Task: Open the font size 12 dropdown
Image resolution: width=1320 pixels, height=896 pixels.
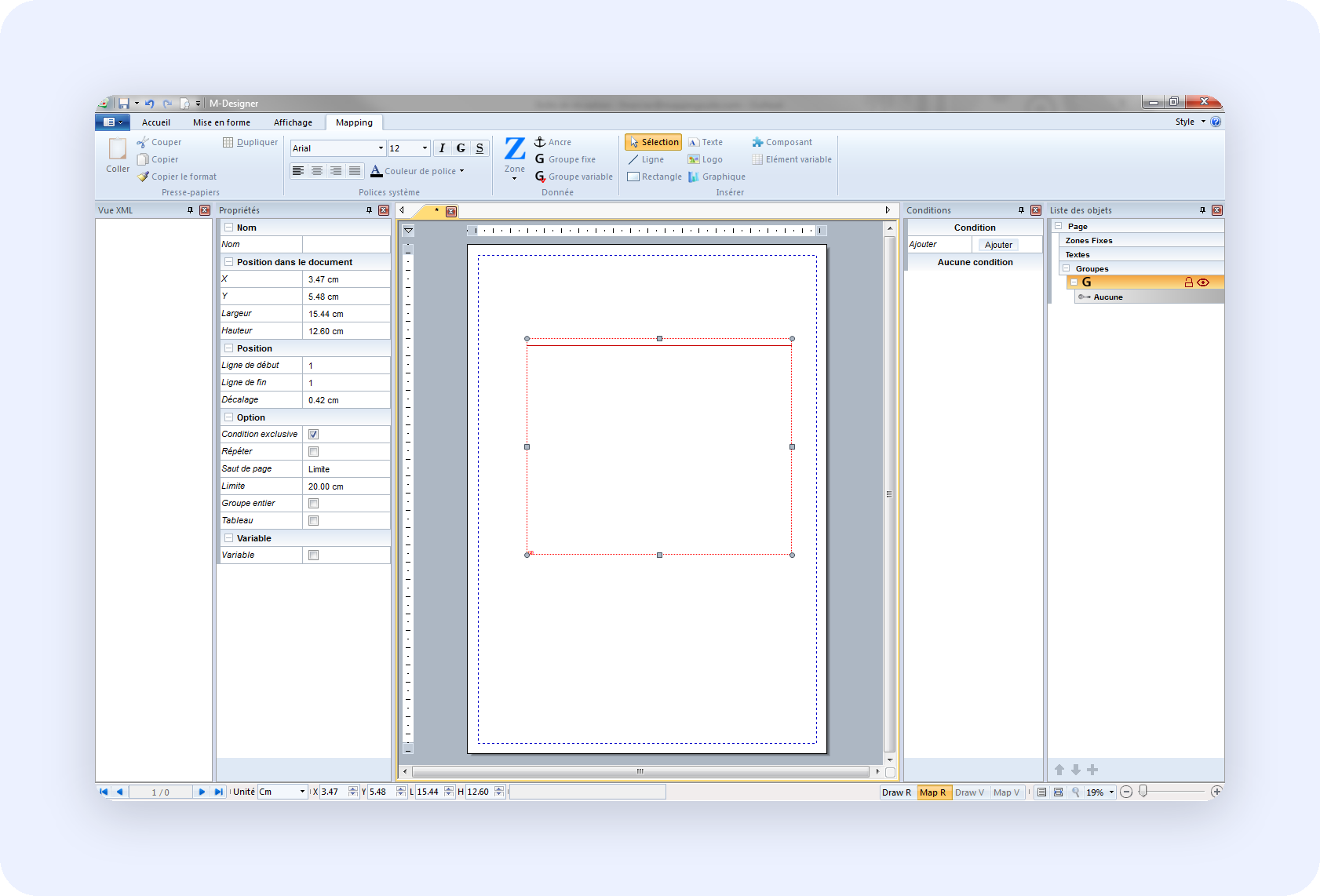Action: 425,148
